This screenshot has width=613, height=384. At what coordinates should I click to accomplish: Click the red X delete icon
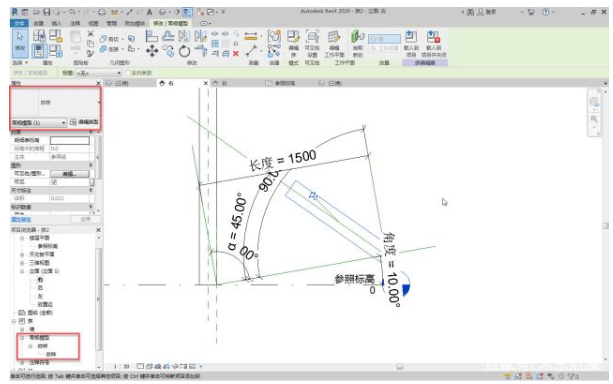(x=236, y=54)
